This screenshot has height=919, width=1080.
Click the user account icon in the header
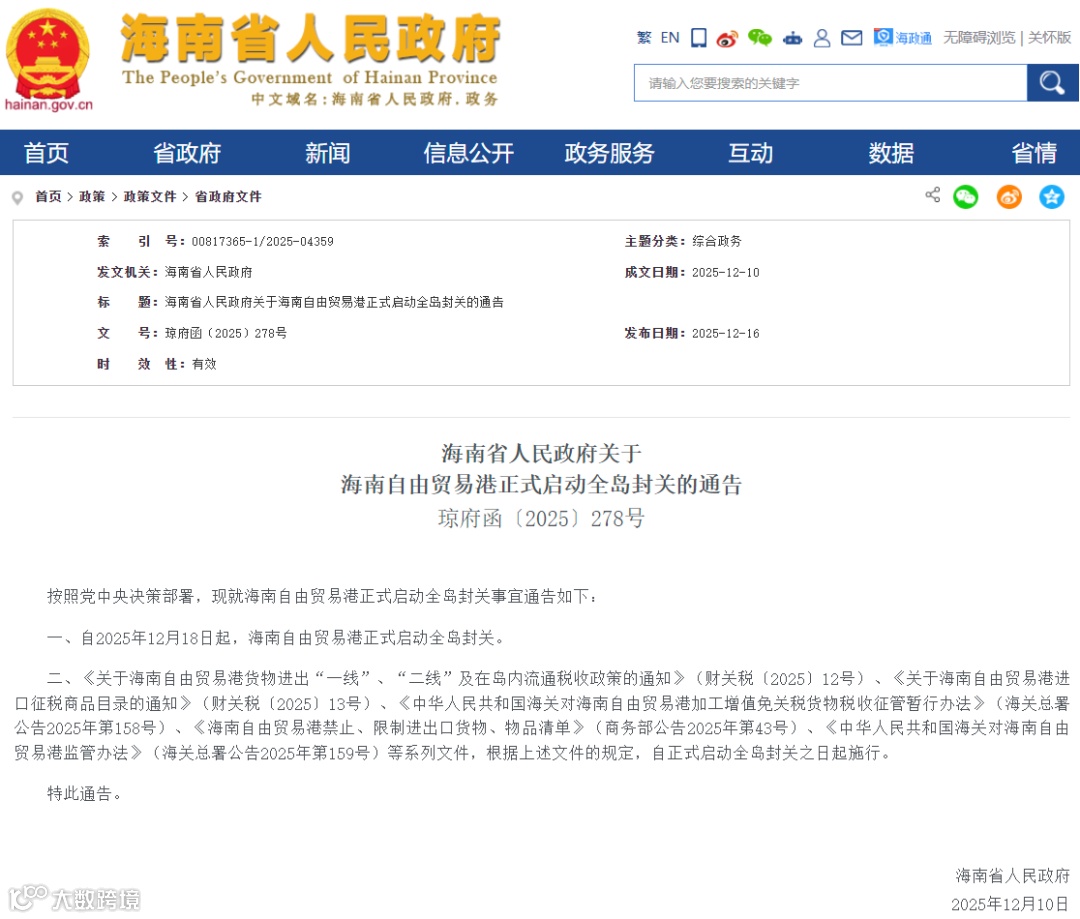click(822, 37)
